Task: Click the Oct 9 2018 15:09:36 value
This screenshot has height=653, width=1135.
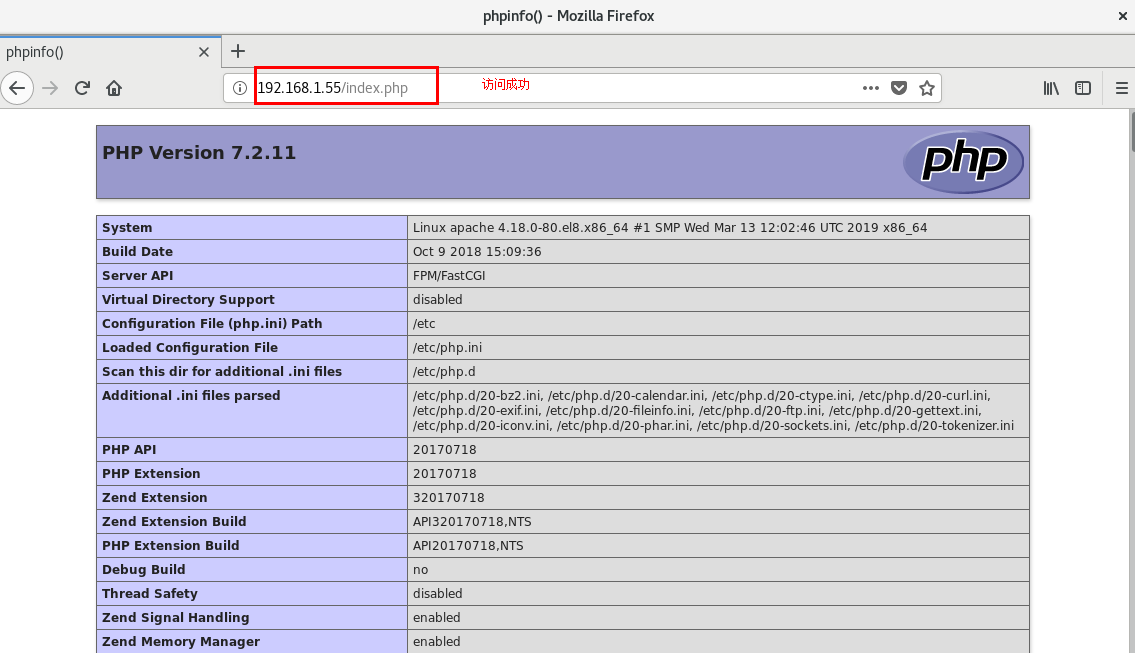Action: click(477, 251)
